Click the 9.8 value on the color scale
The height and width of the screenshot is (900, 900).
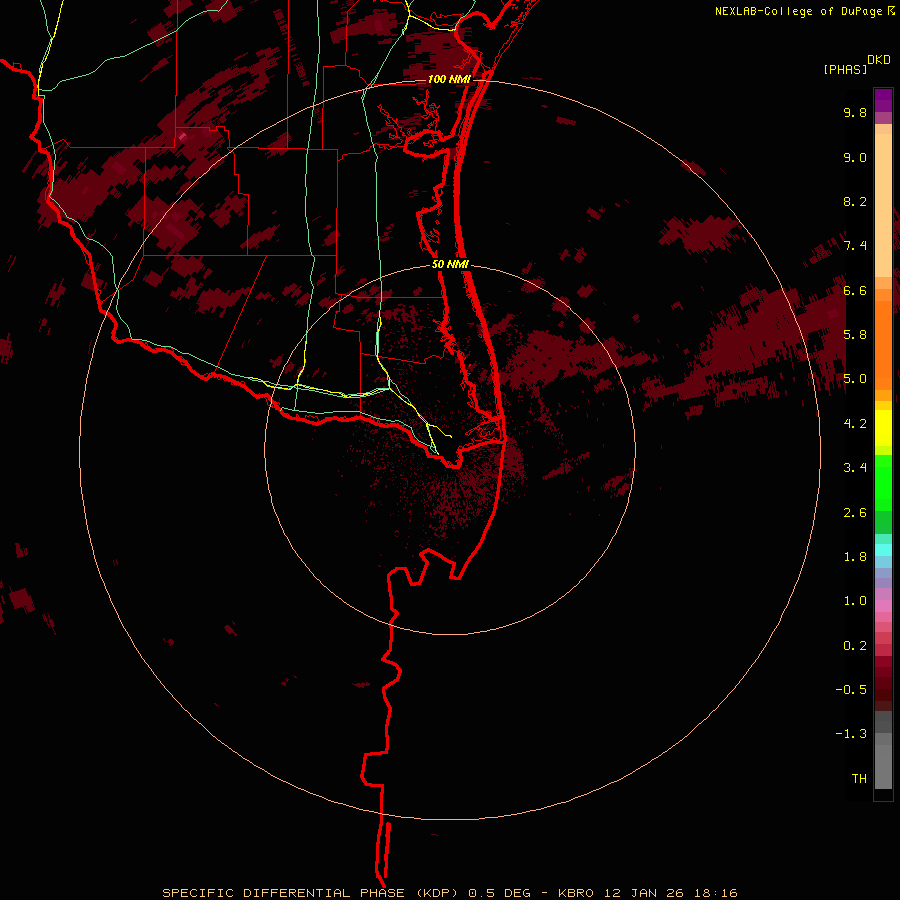click(x=855, y=112)
